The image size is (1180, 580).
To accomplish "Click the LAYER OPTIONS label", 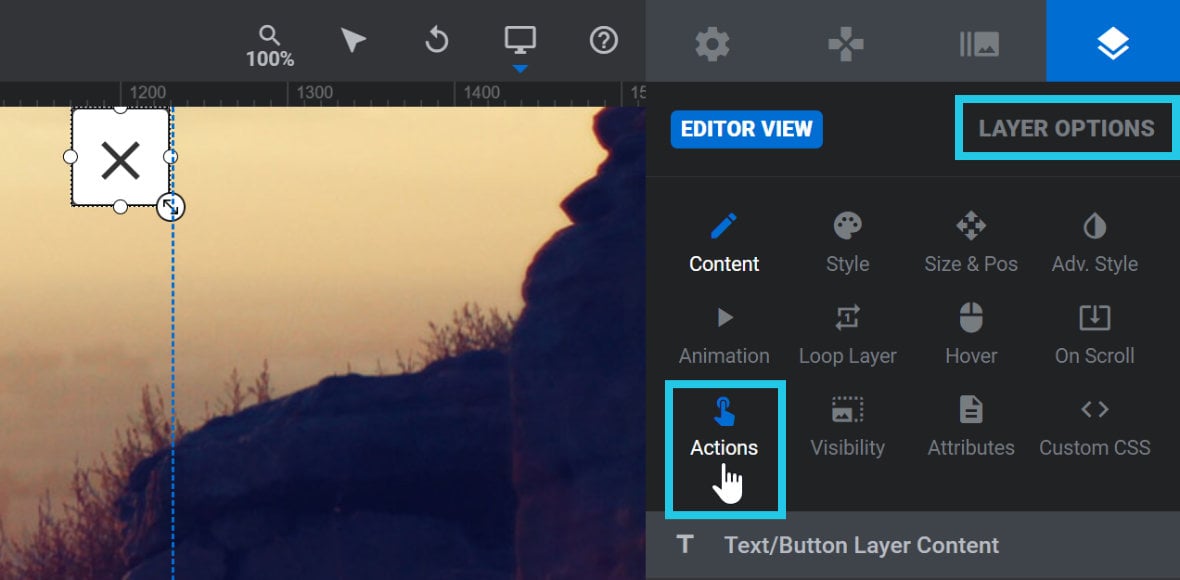I will 1066,128.
